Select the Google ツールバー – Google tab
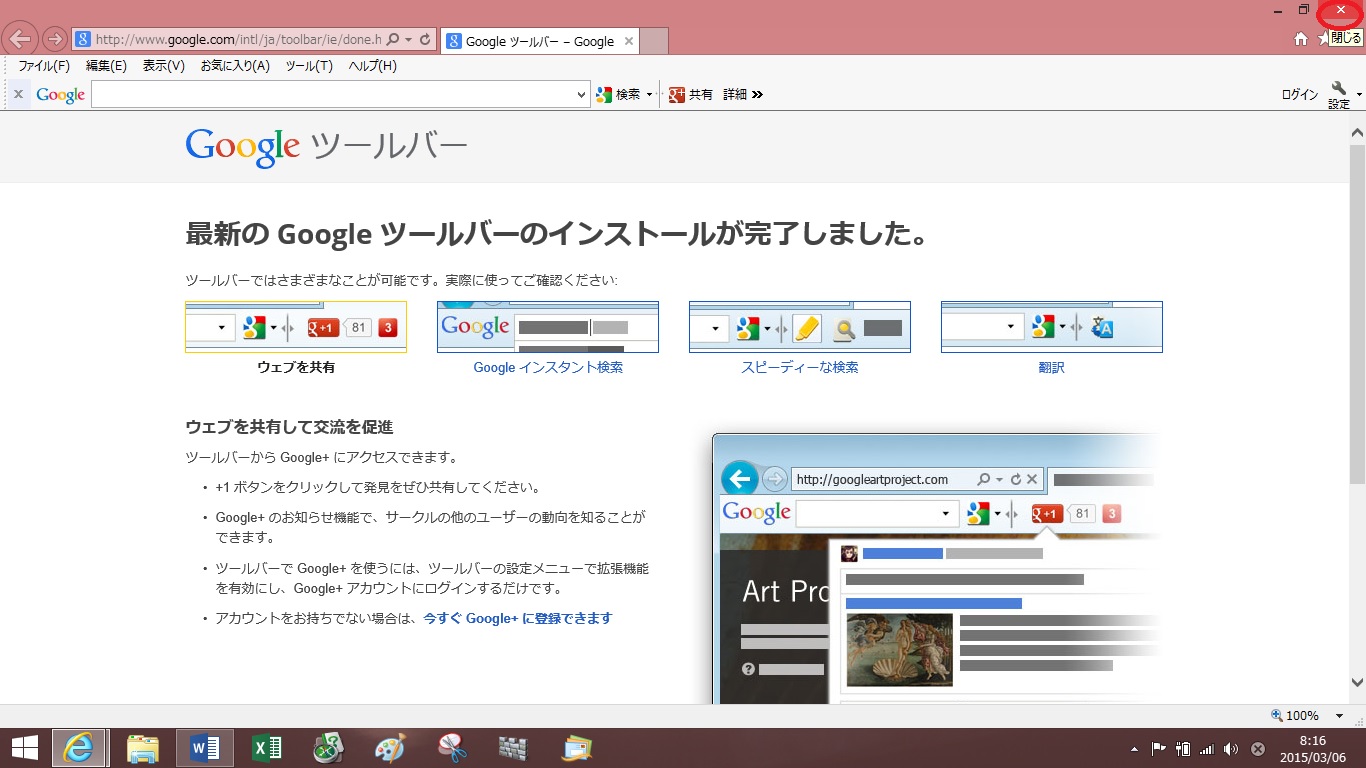 click(539, 41)
